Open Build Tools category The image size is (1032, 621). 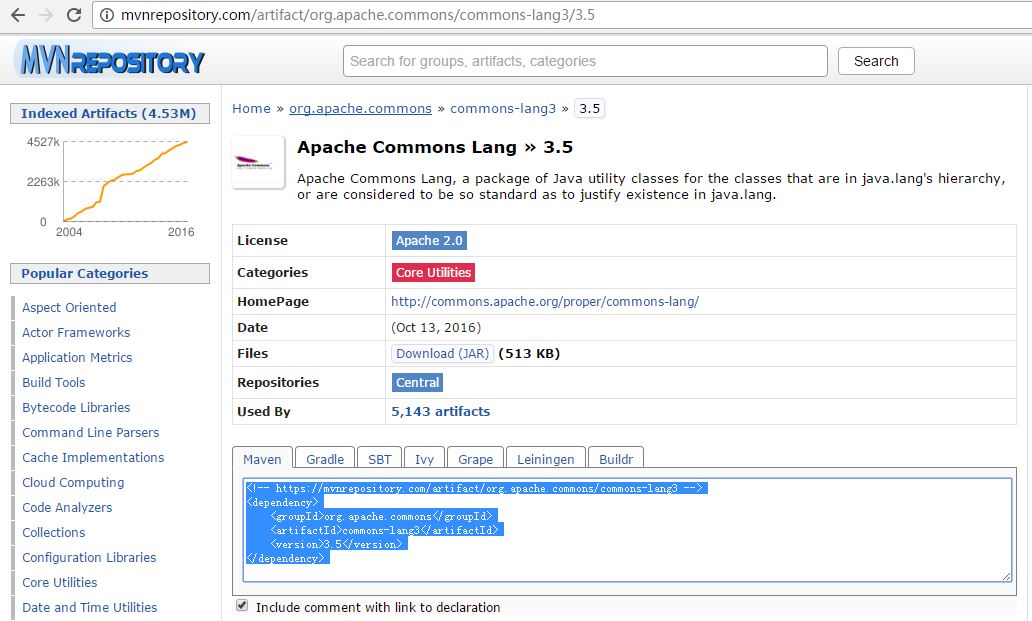coord(54,382)
